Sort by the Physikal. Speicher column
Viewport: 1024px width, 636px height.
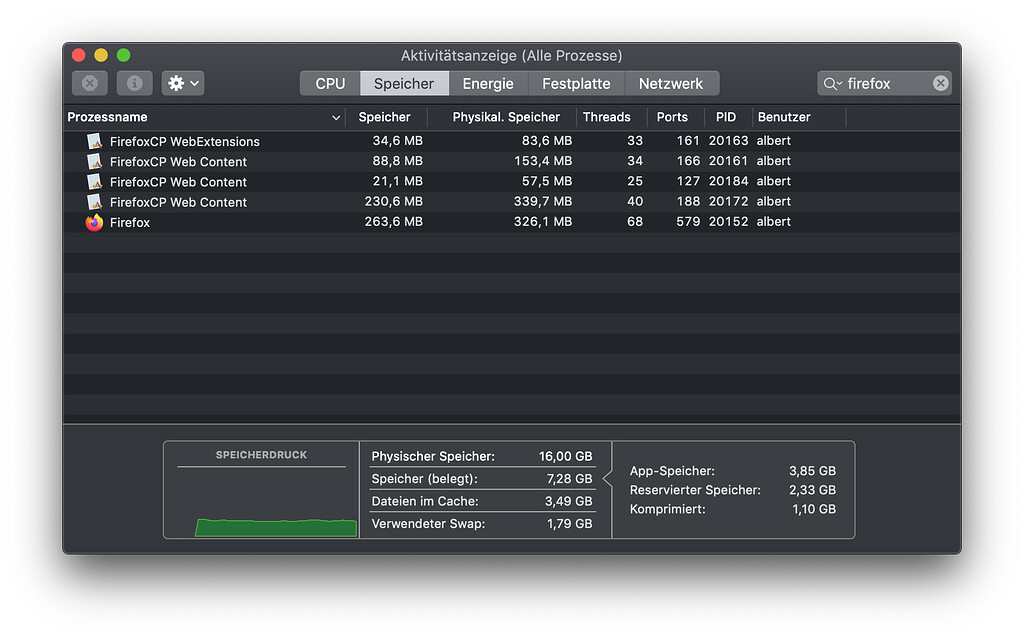pyautogui.click(x=502, y=117)
